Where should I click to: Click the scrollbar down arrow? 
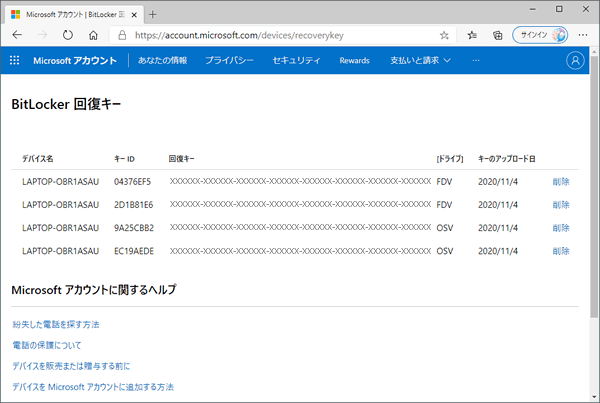594,397
